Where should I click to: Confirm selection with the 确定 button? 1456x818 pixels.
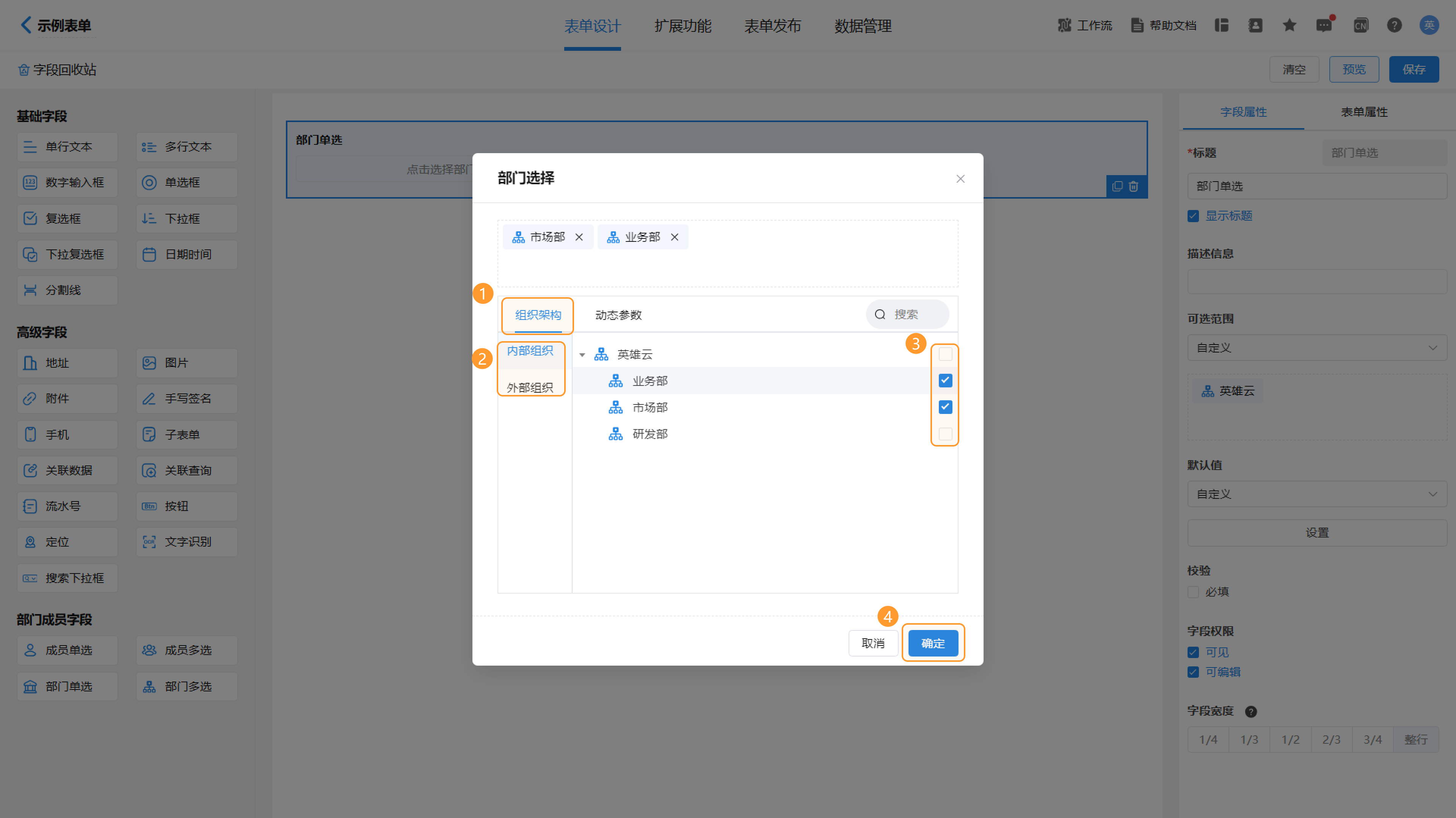933,643
